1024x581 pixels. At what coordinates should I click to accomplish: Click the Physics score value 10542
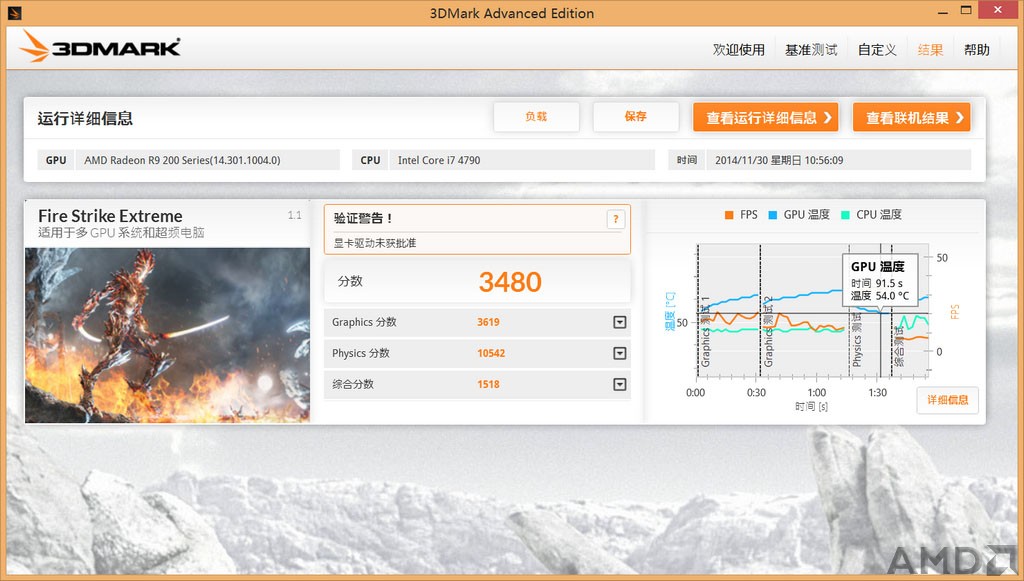[x=491, y=353]
